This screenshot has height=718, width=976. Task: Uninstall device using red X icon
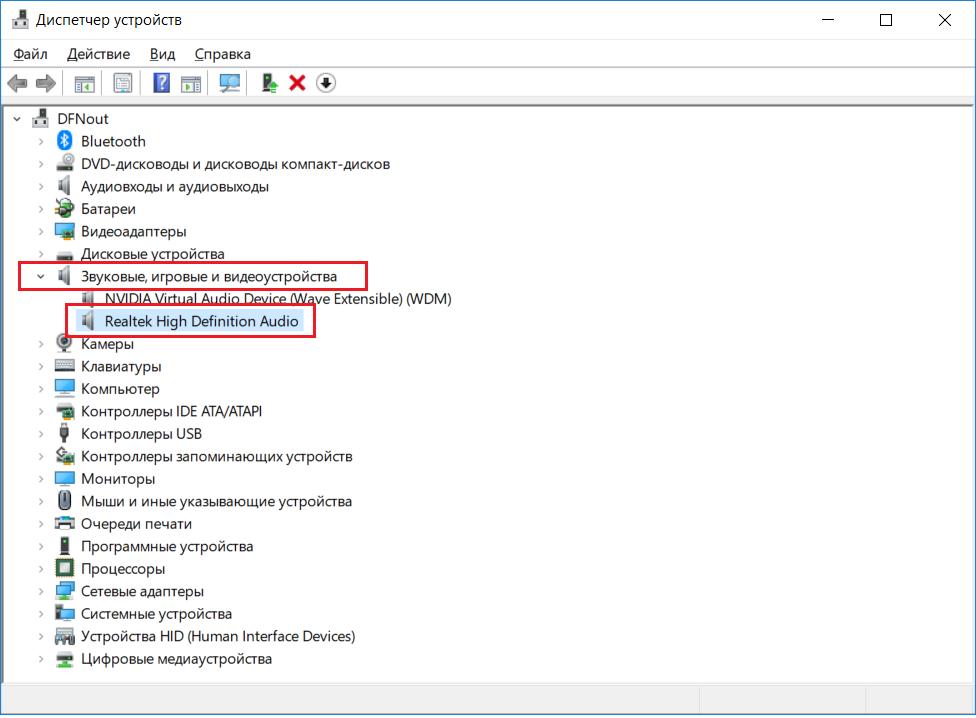pyautogui.click(x=297, y=83)
